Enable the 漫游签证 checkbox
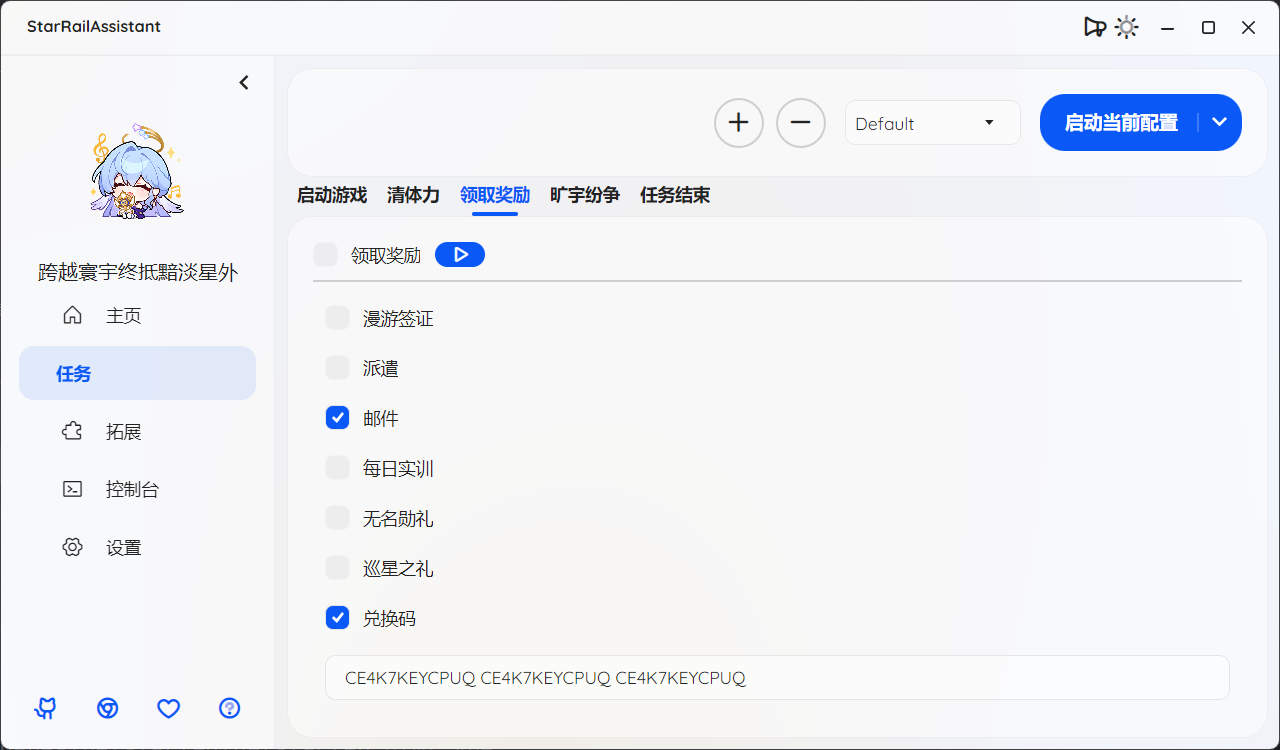The image size is (1280, 750). click(x=337, y=317)
